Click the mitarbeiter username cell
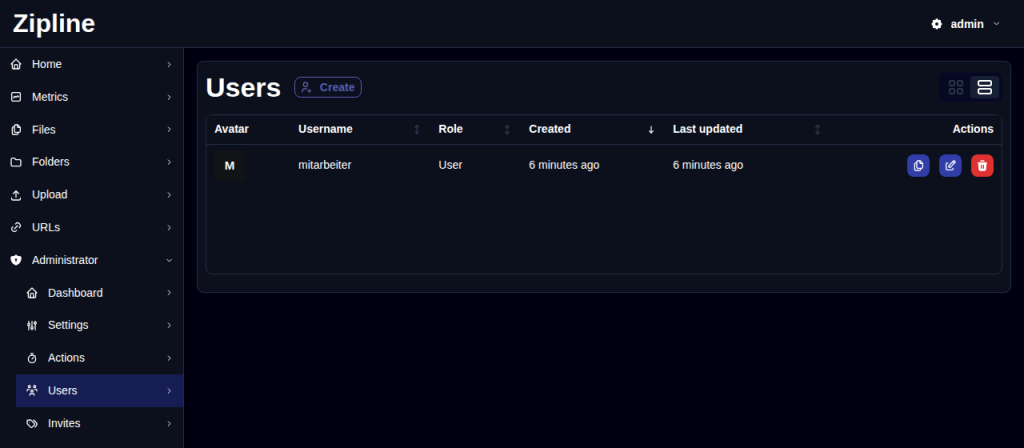The image size is (1024, 448). point(325,165)
